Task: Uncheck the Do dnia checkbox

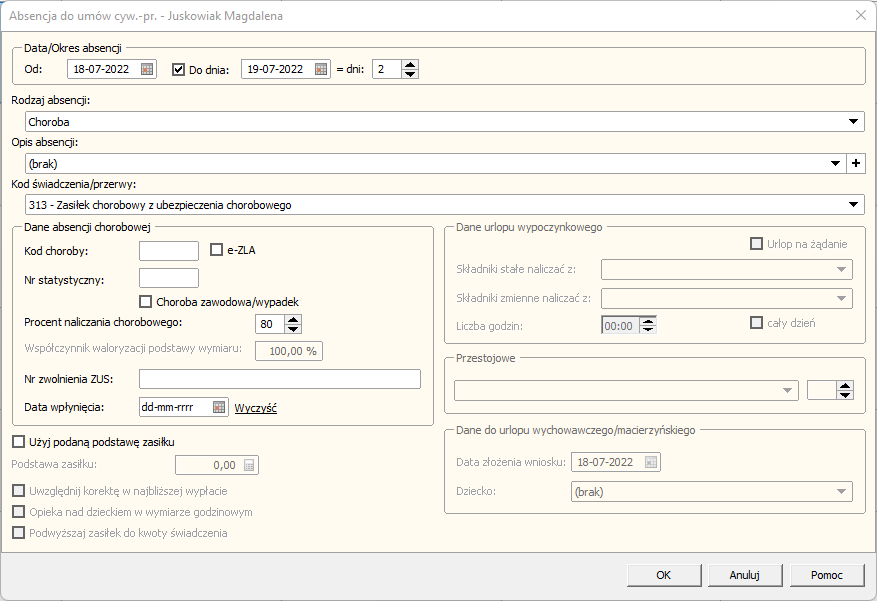Action: pos(179,70)
